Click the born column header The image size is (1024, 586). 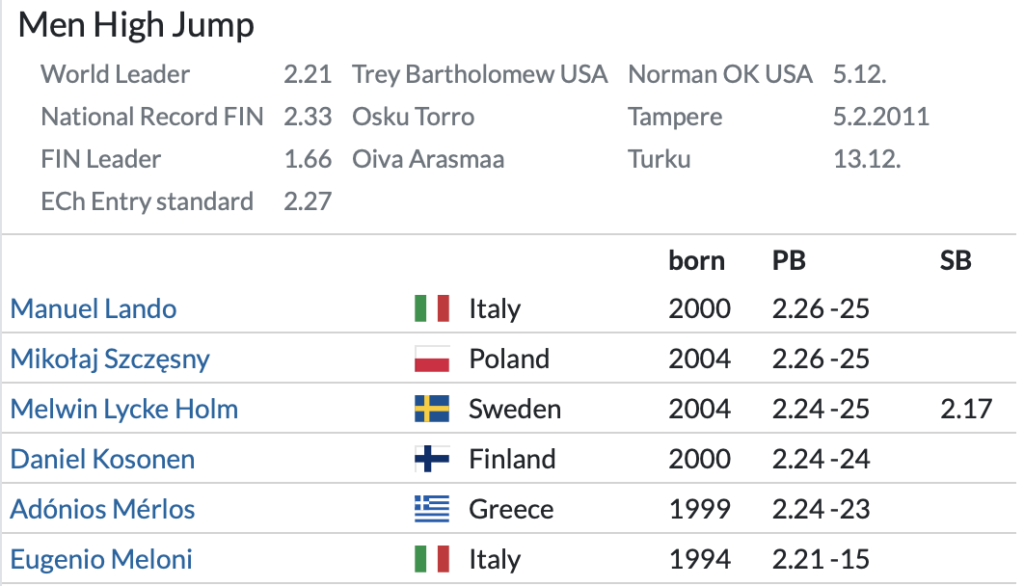click(x=697, y=261)
